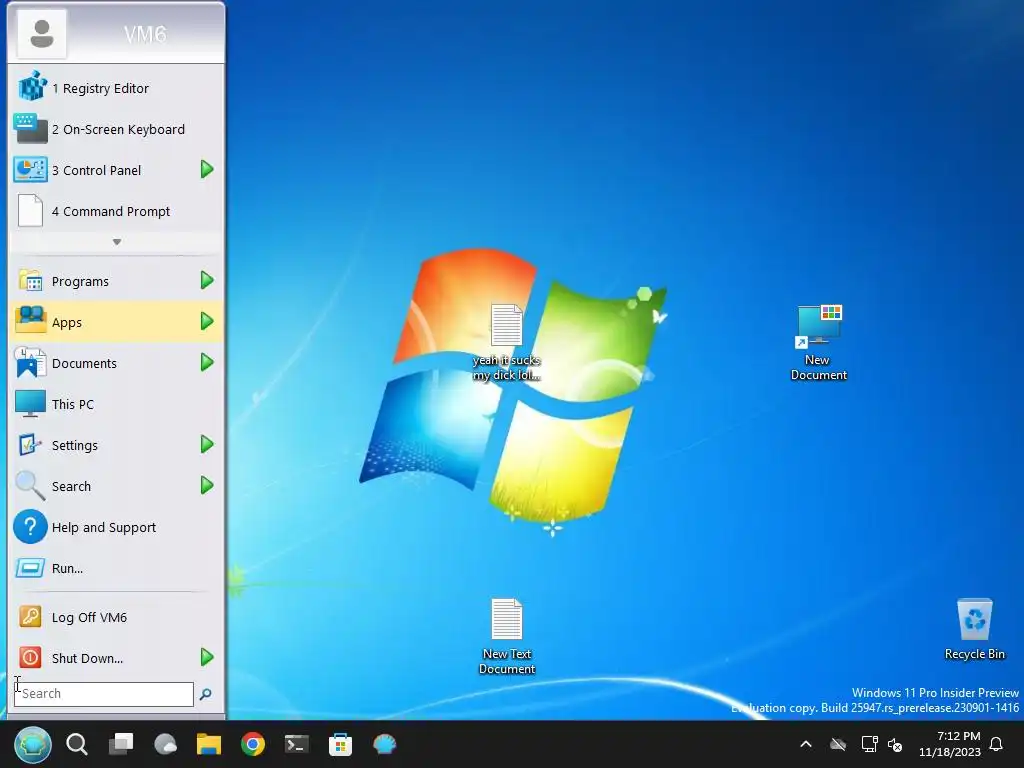Click the Settings icon in Start menu
This screenshot has height=768, width=1024.
[x=30, y=445]
